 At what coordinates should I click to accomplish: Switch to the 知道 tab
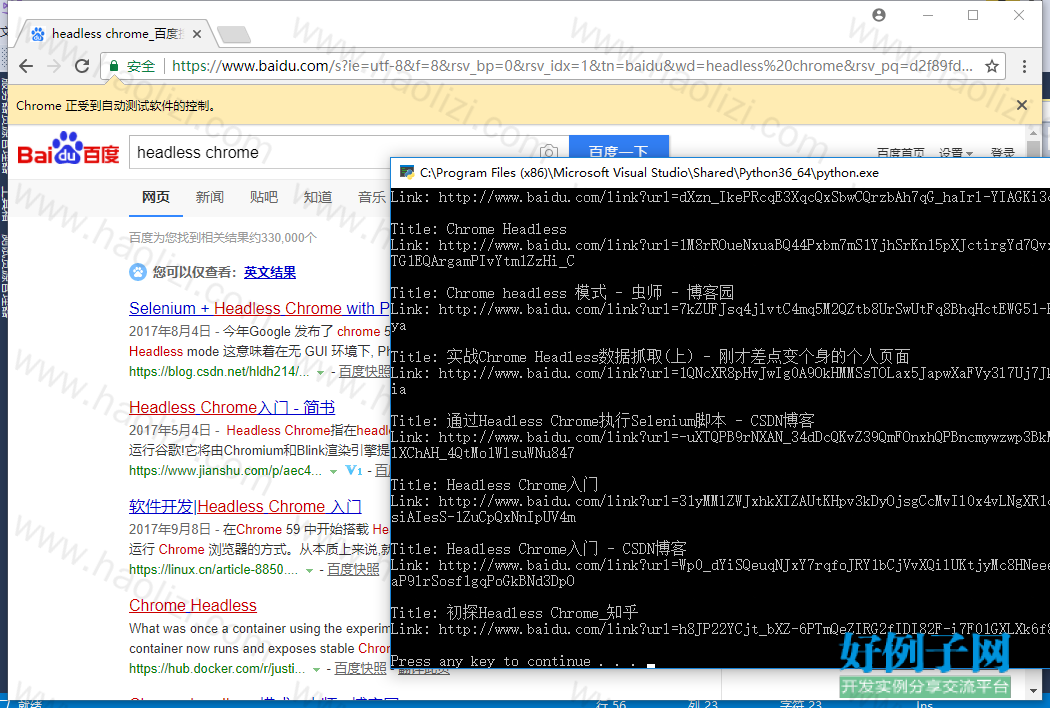[318, 197]
